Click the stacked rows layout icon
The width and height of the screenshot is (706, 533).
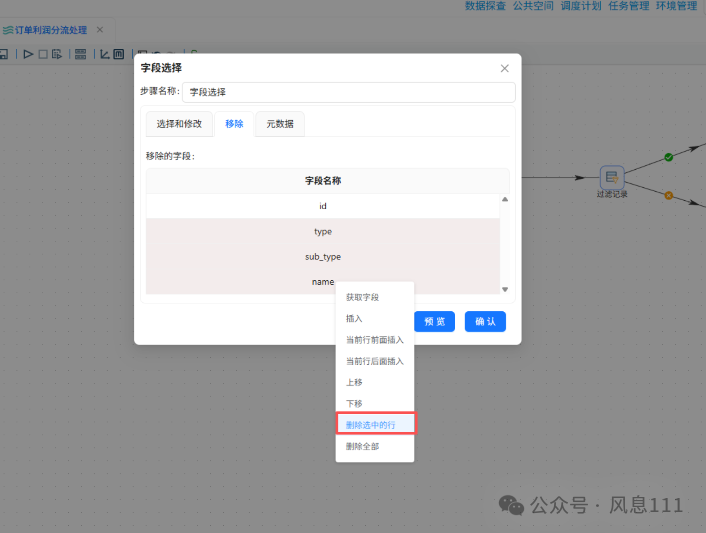tap(81, 54)
